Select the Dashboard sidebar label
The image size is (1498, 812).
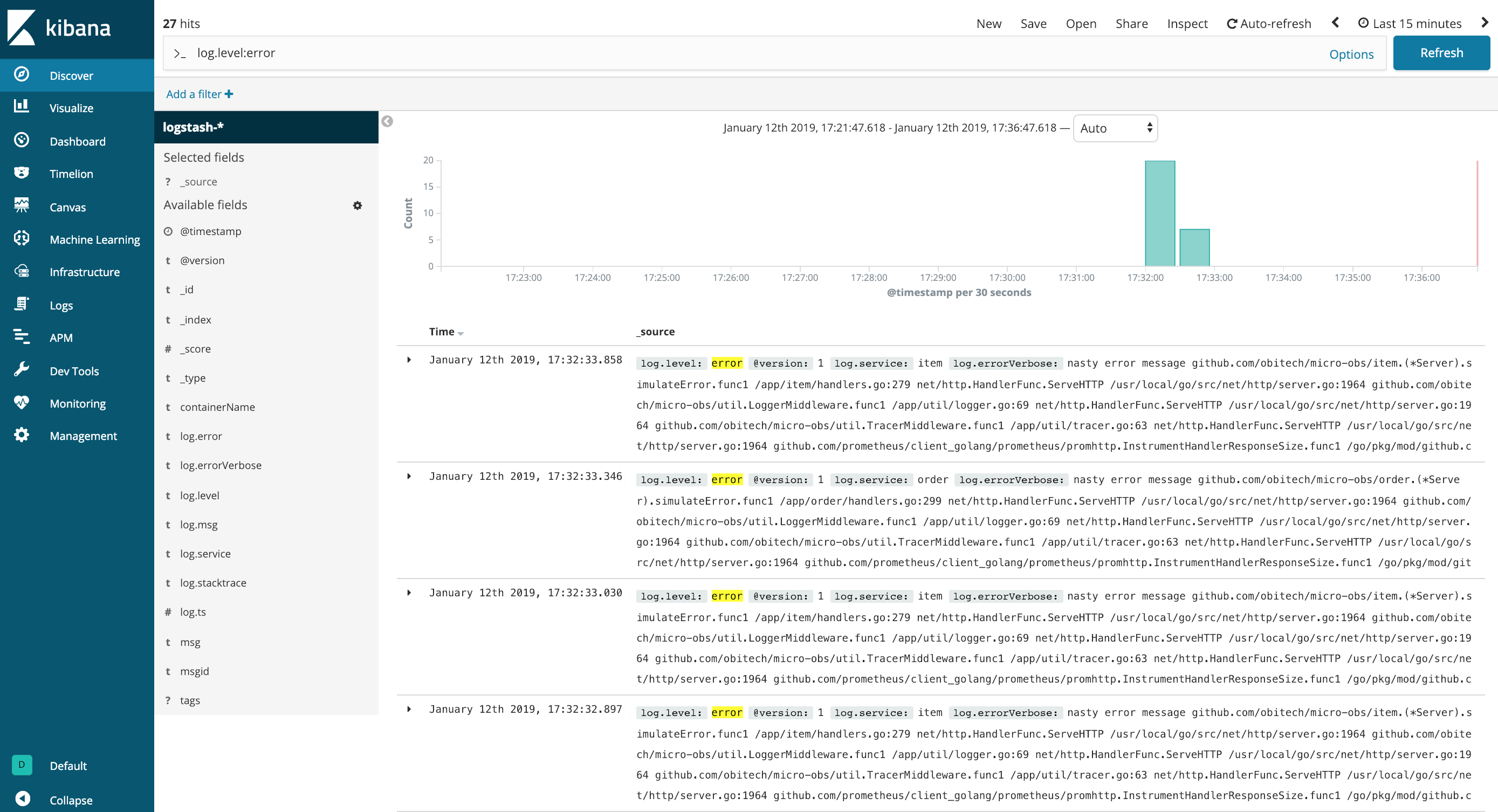click(x=77, y=141)
